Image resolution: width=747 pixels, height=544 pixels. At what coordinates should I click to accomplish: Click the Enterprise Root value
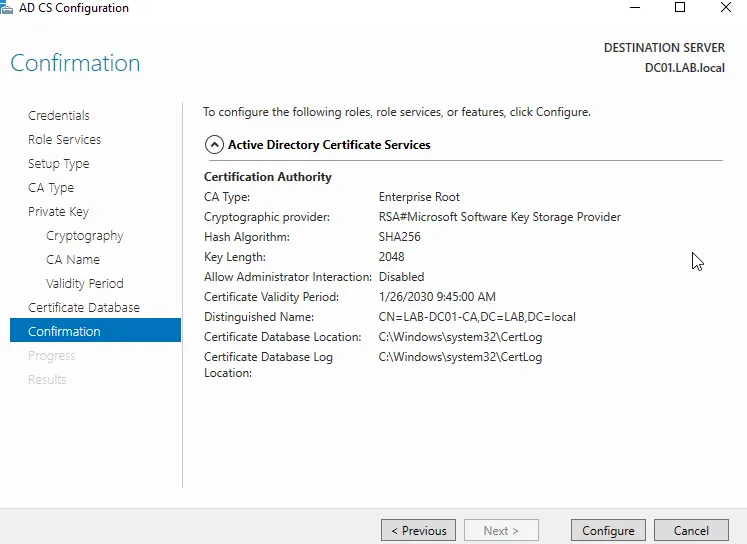(419, 197)
